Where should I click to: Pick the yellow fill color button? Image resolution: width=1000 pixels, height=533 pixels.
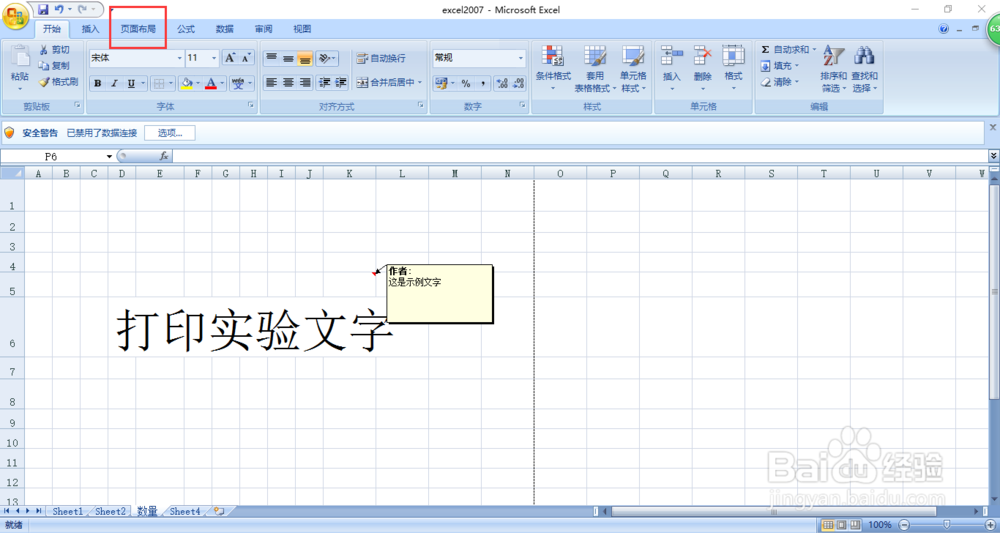click(186, 84)
